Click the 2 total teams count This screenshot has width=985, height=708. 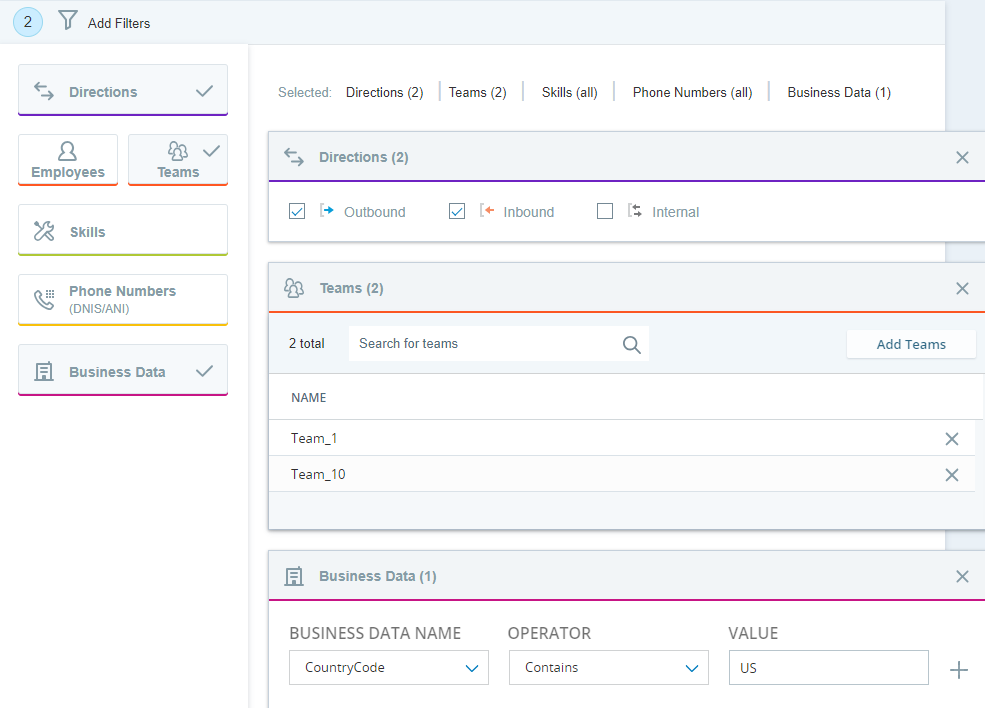(x=307, y=344)
